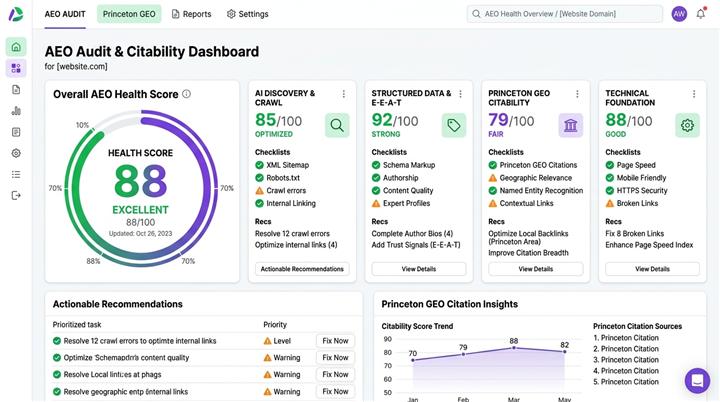Click Fix Now for Resolve 12 crawl errors

click(x=335, y=341)
